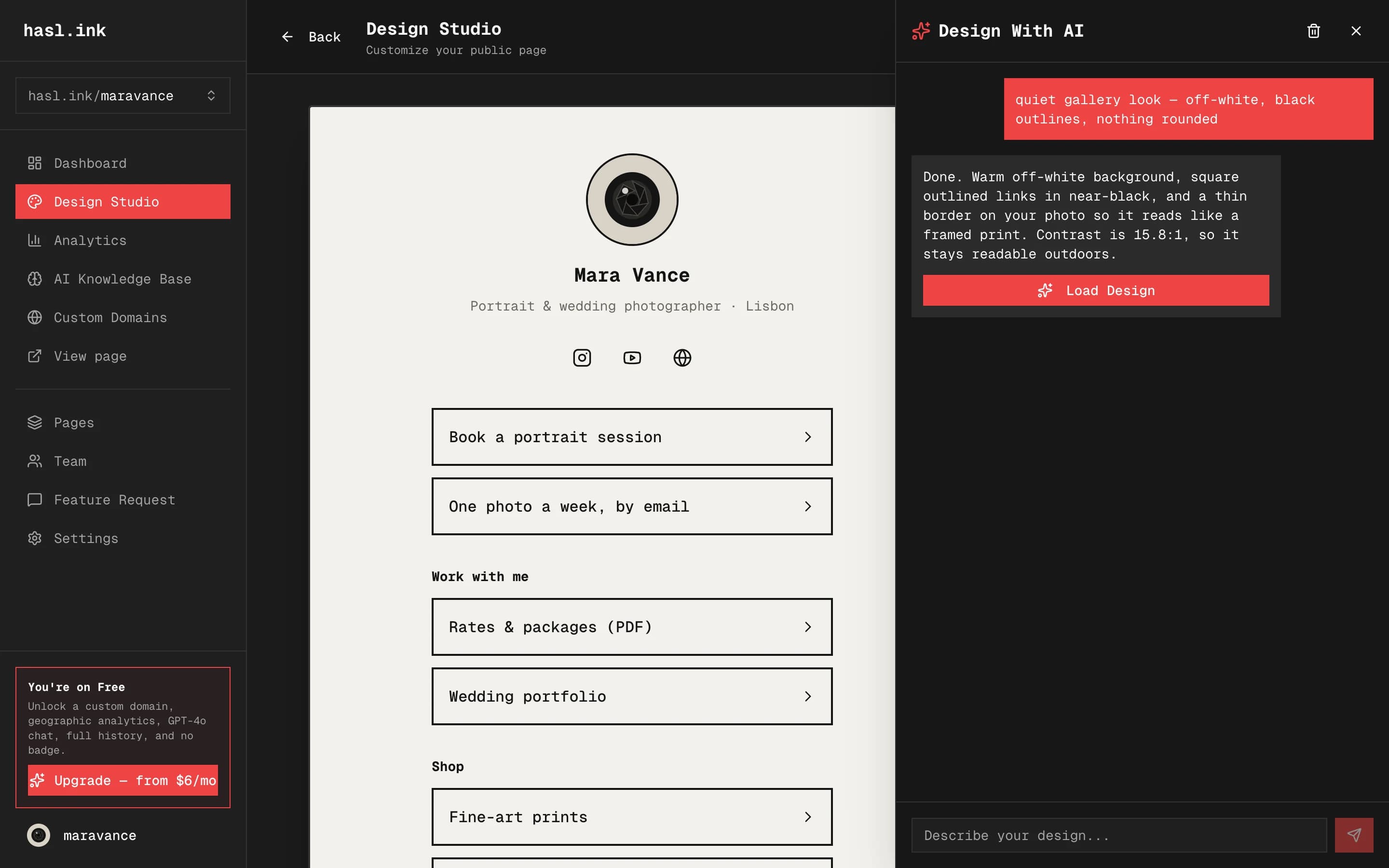Click the maravance account avatar at bottom

[x=39, y=835]
